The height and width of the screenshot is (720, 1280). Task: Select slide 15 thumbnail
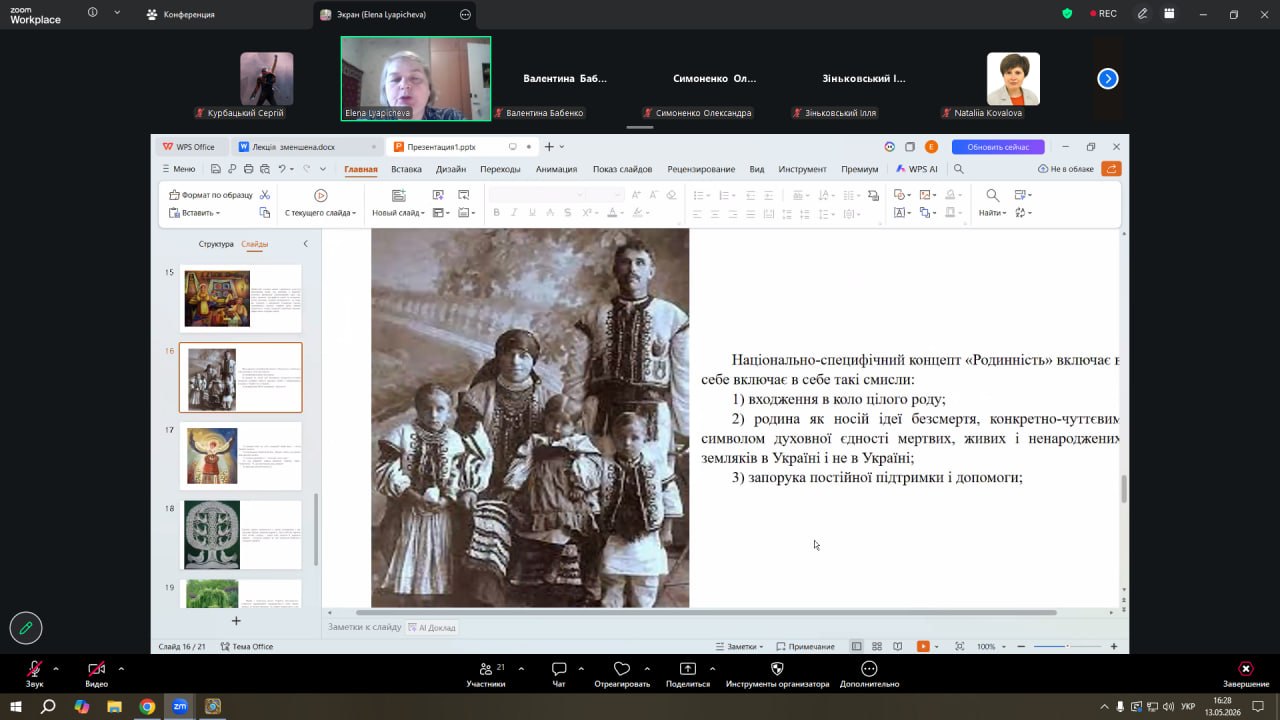[x=240, y=299]
